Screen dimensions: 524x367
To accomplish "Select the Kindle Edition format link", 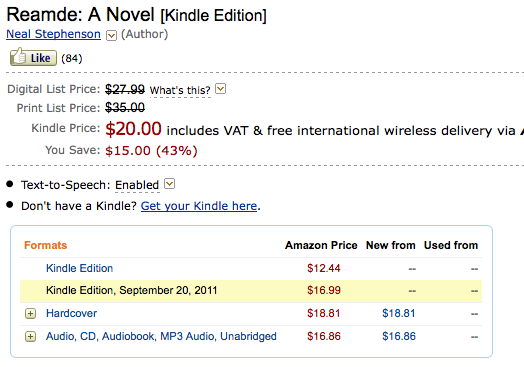I will coord(80,268).
